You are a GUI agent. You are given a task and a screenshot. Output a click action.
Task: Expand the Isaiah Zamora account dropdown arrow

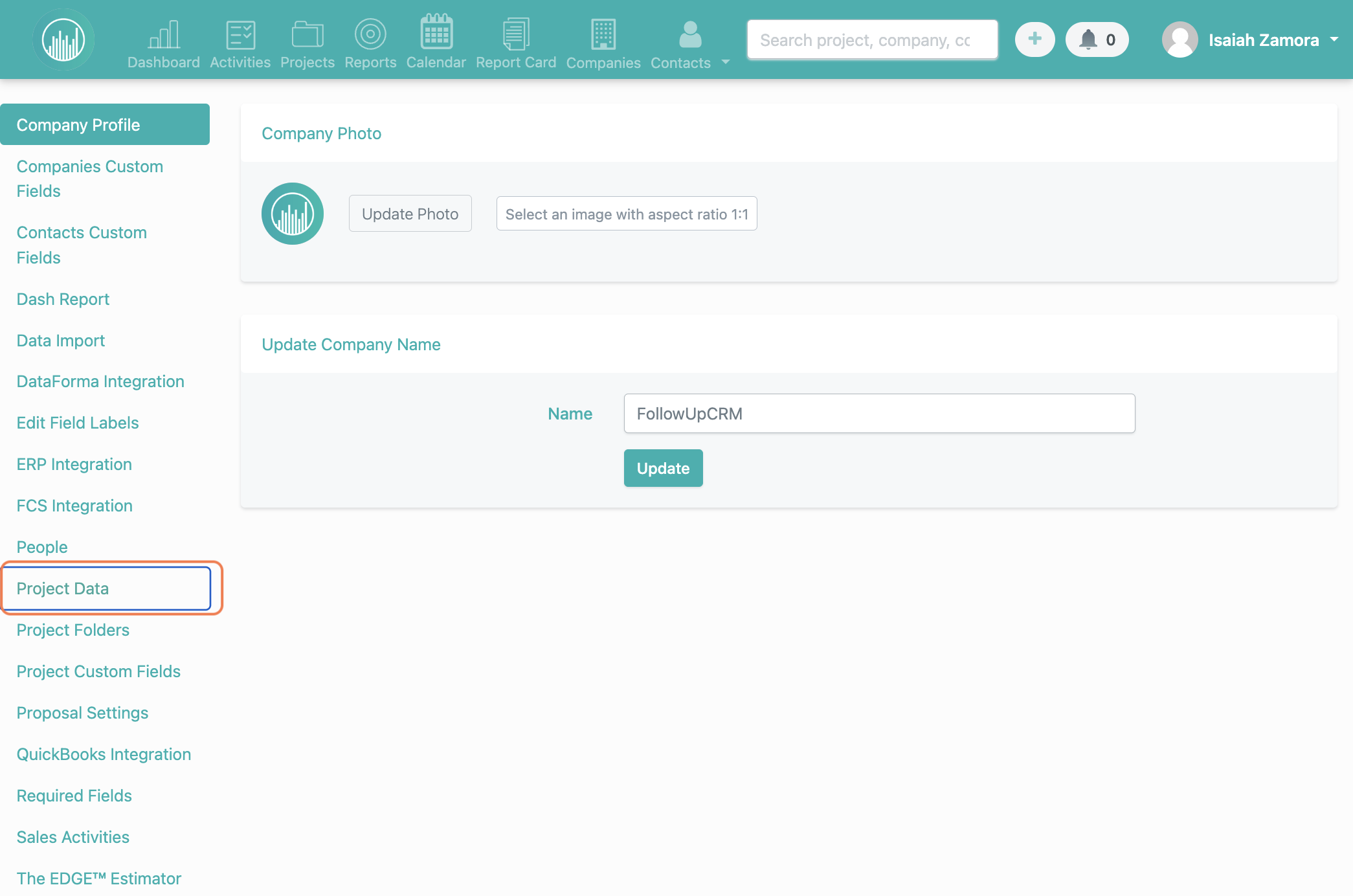[1334, 39]
